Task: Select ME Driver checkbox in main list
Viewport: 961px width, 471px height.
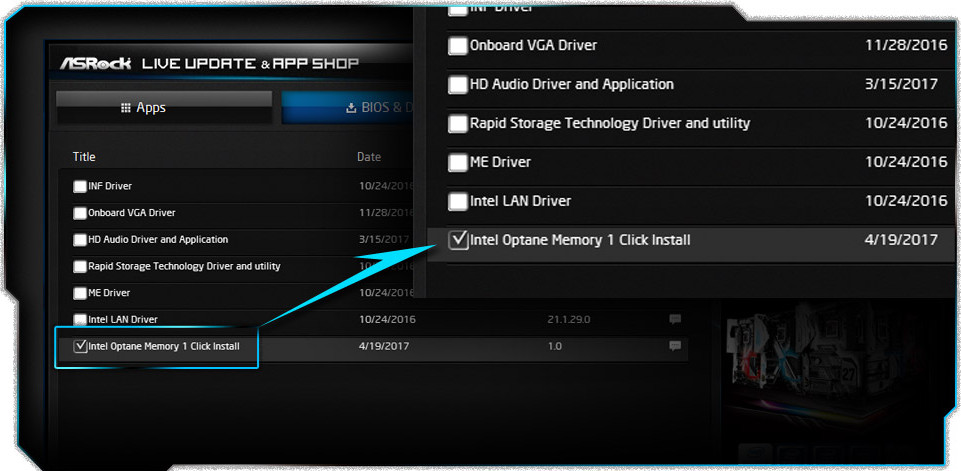Action: (80, 293)
